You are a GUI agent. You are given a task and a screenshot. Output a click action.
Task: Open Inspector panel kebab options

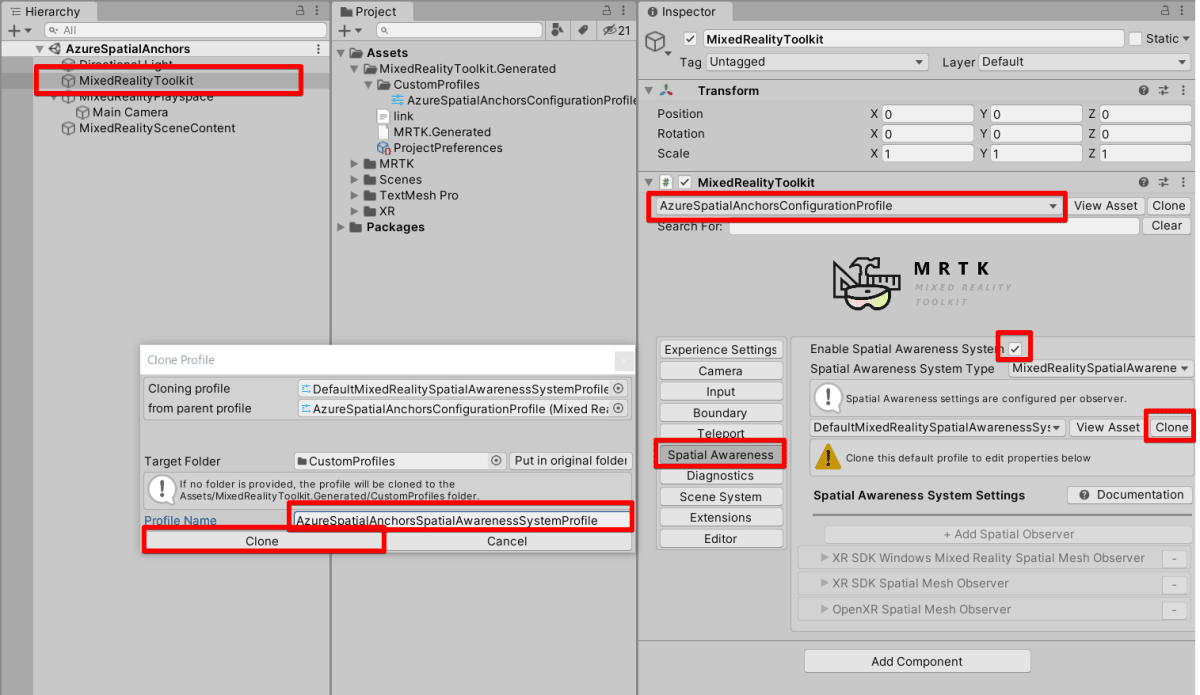coord(1184,11)
